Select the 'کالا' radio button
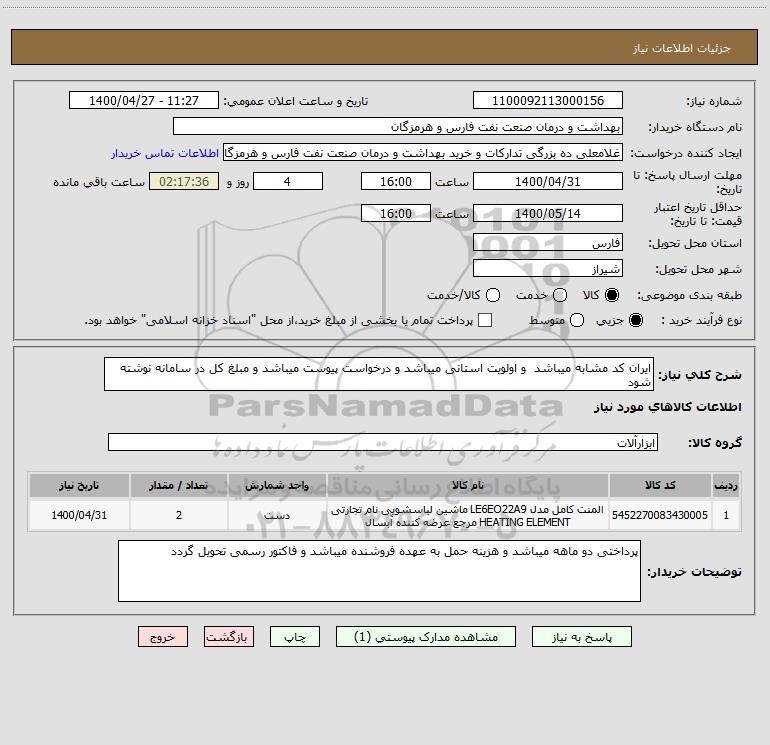 (x=612, y=295)
